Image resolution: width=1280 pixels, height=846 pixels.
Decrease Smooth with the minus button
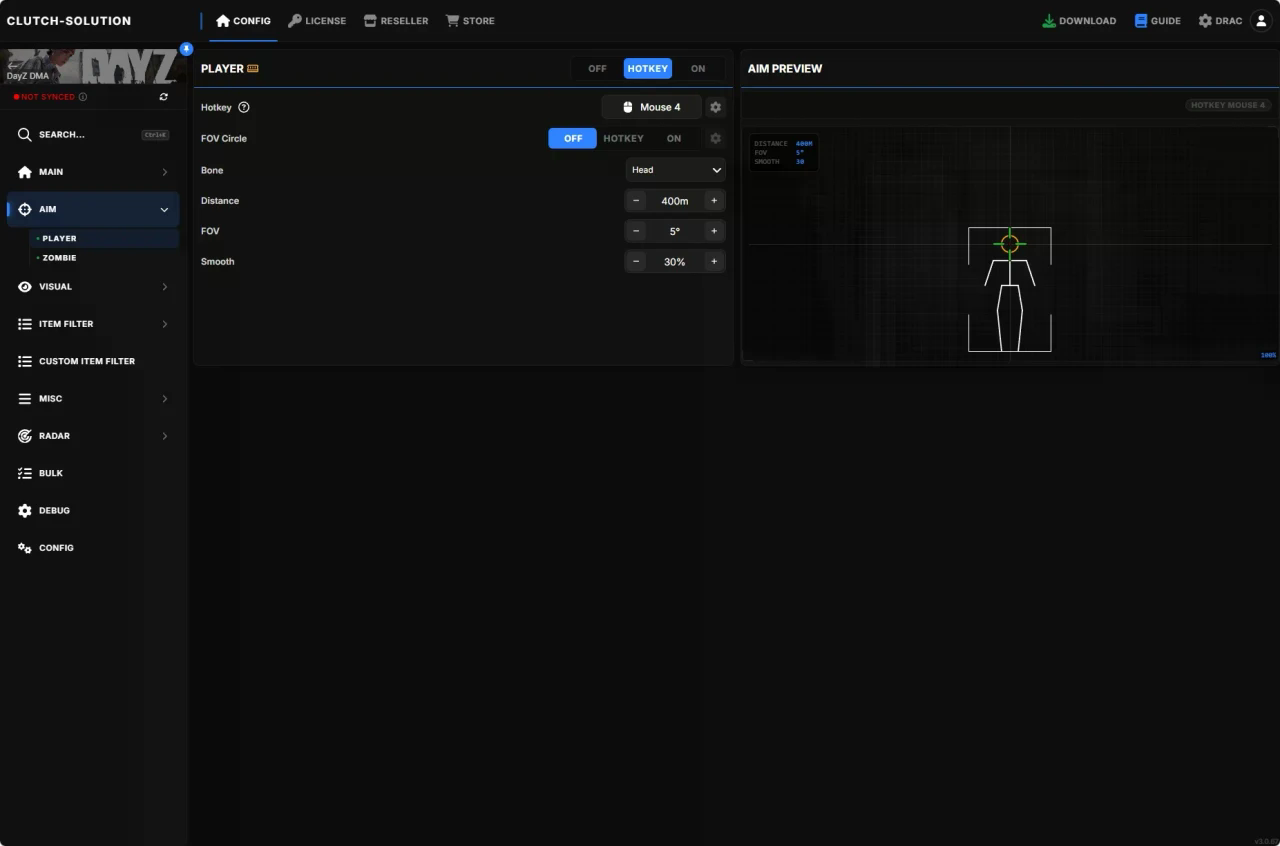coord(636,262)
